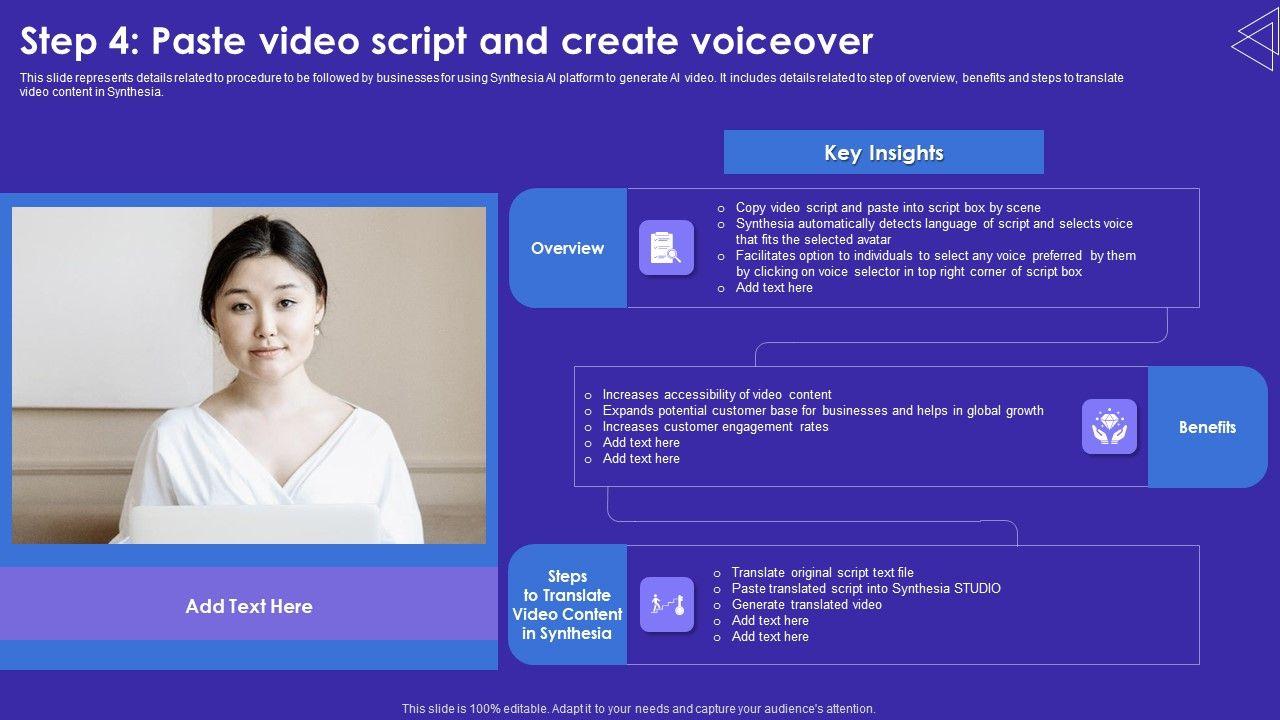This screenshot has height=720, width=1280.
Task: Select the Key Insights header box
Action: tap(883, 153)
